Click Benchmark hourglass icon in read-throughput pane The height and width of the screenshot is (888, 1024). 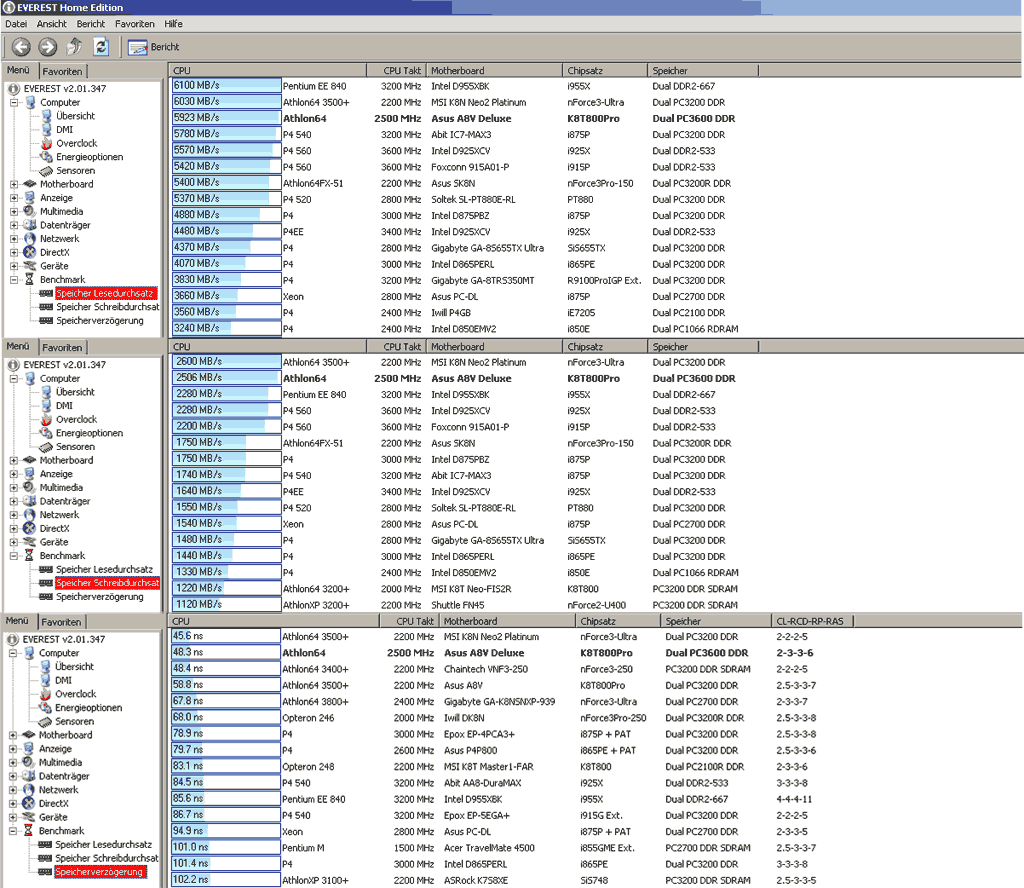29,279
